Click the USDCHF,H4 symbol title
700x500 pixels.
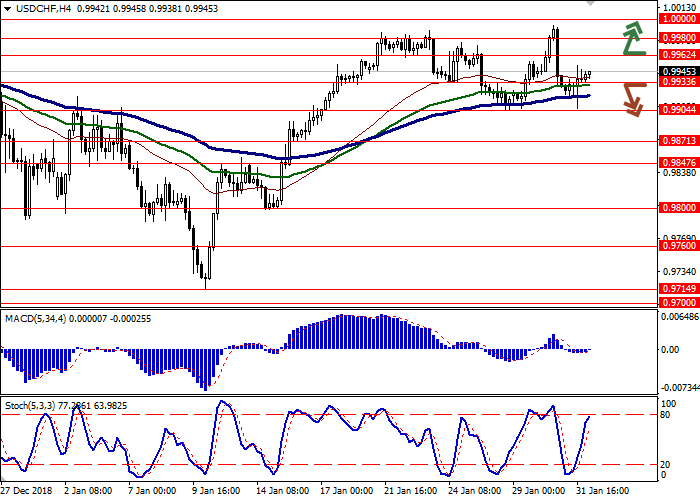pos(43,8)
